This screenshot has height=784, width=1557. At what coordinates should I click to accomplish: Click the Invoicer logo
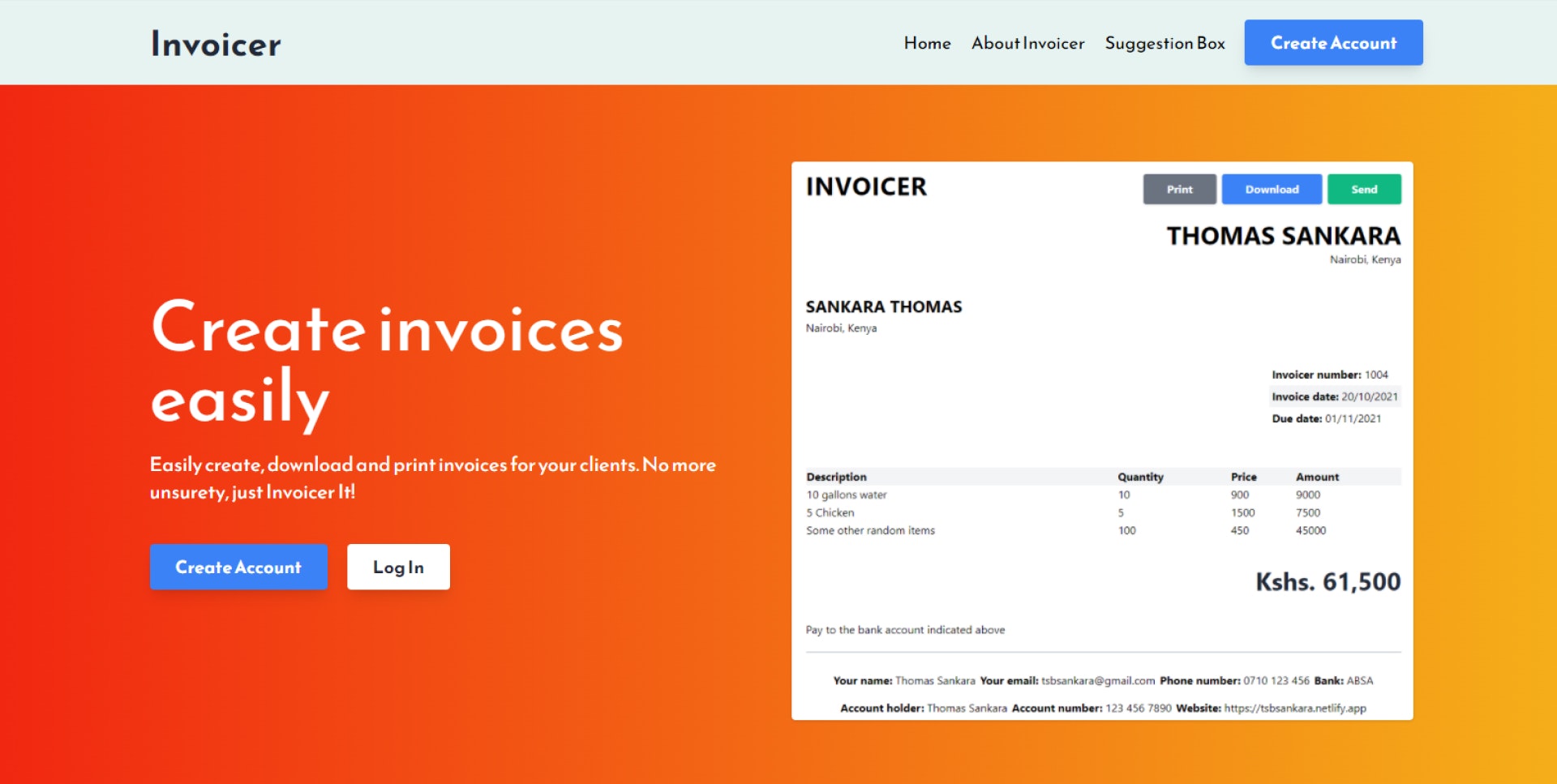click(214, 44)
